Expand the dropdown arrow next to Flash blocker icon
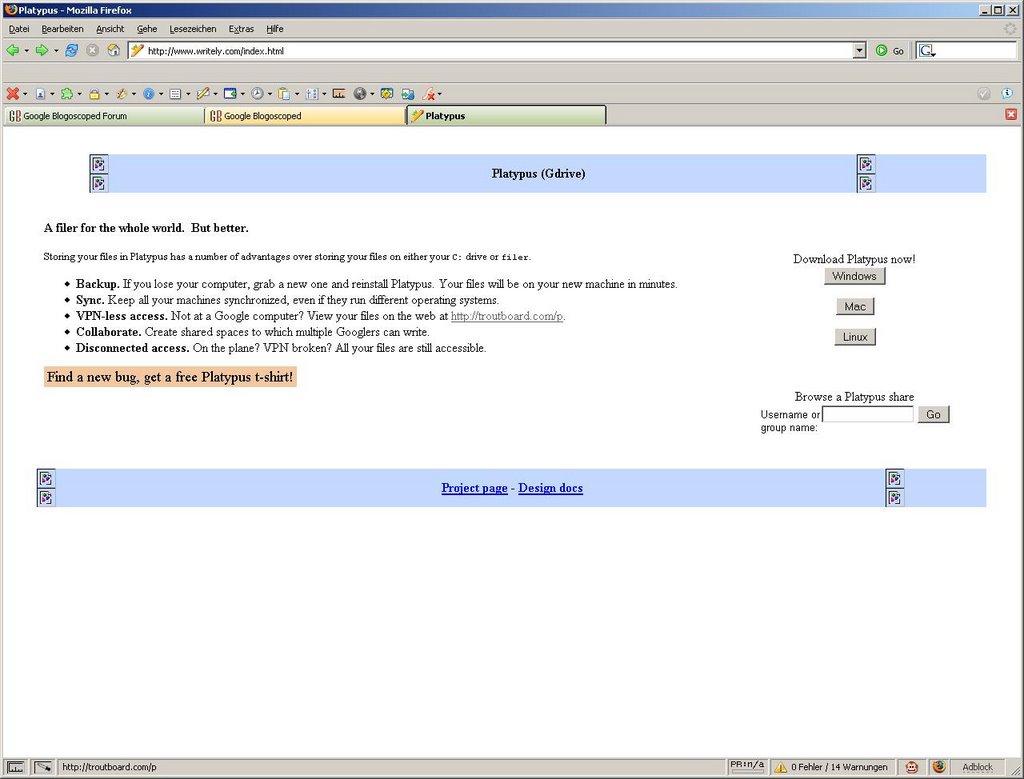 click(x=440, y=95)
